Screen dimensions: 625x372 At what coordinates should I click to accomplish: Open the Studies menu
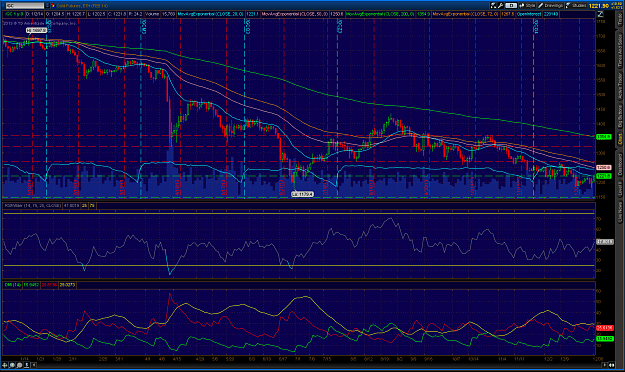tap(576, 6)
